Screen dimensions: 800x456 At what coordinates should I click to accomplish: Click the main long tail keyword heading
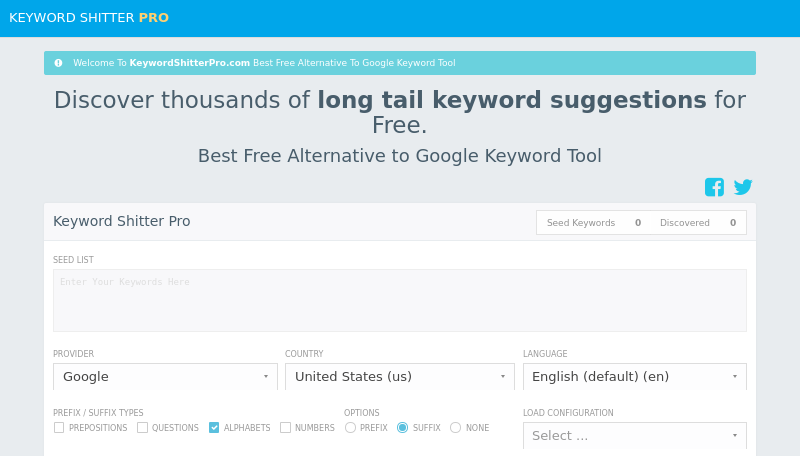tap(399, 112)
